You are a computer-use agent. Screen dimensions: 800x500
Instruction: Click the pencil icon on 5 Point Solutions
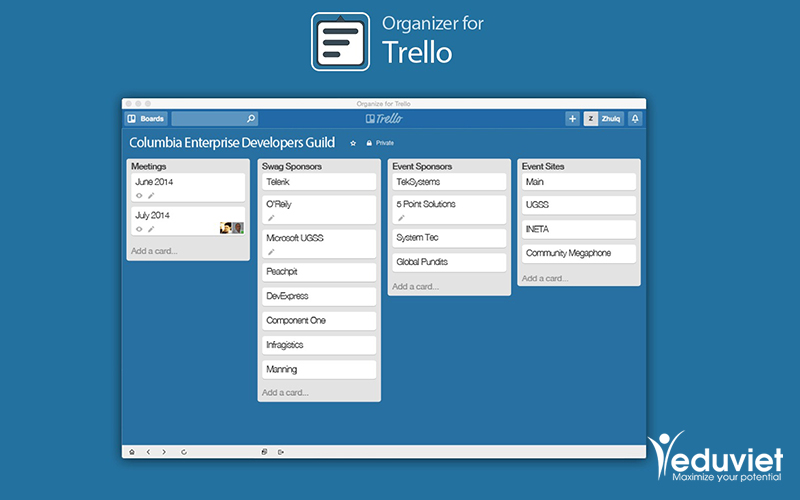tap(402, 218)
